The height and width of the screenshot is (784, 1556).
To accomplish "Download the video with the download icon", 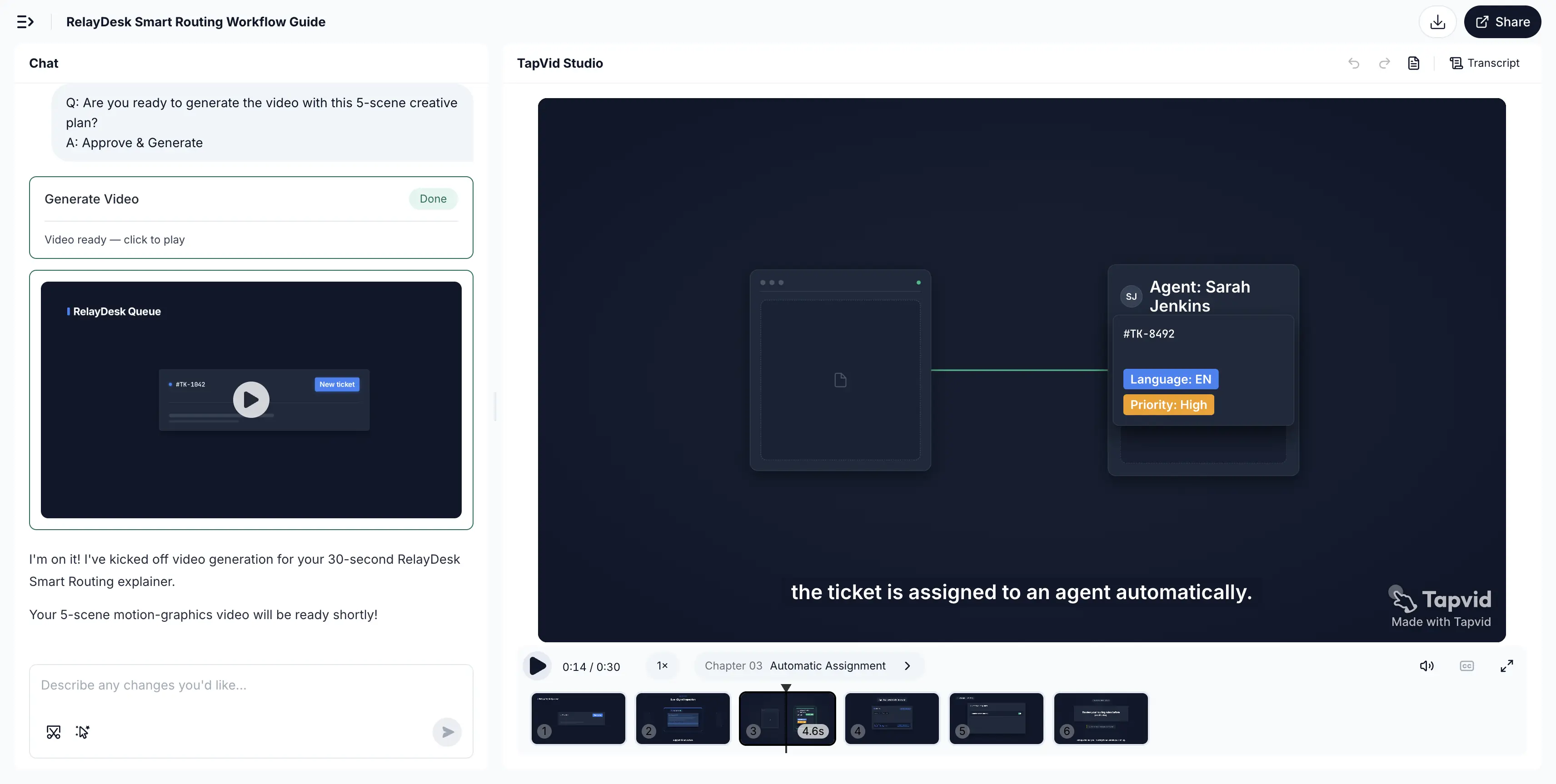I will [1437, 22].
